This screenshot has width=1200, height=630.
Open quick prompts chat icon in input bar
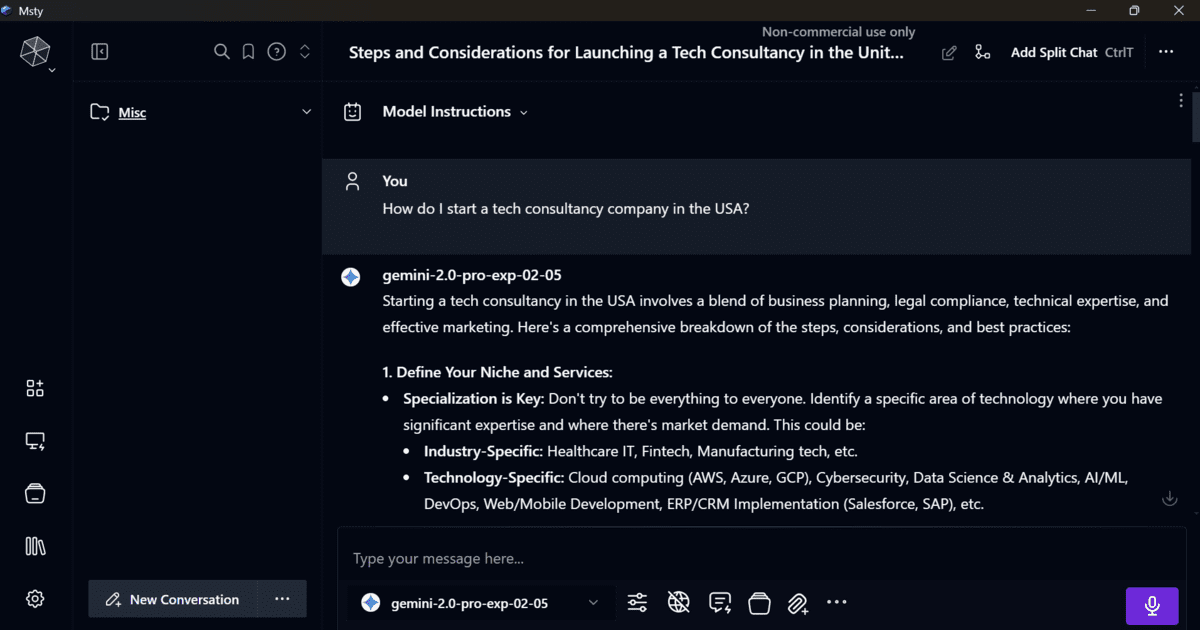pos(719,602)
